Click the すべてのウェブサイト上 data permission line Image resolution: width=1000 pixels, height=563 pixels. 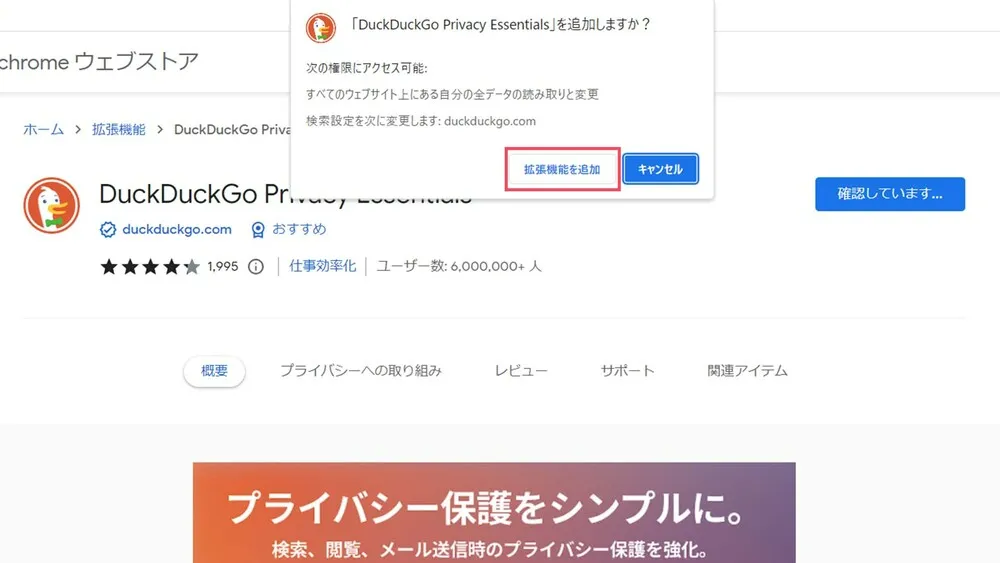[452, 94]
